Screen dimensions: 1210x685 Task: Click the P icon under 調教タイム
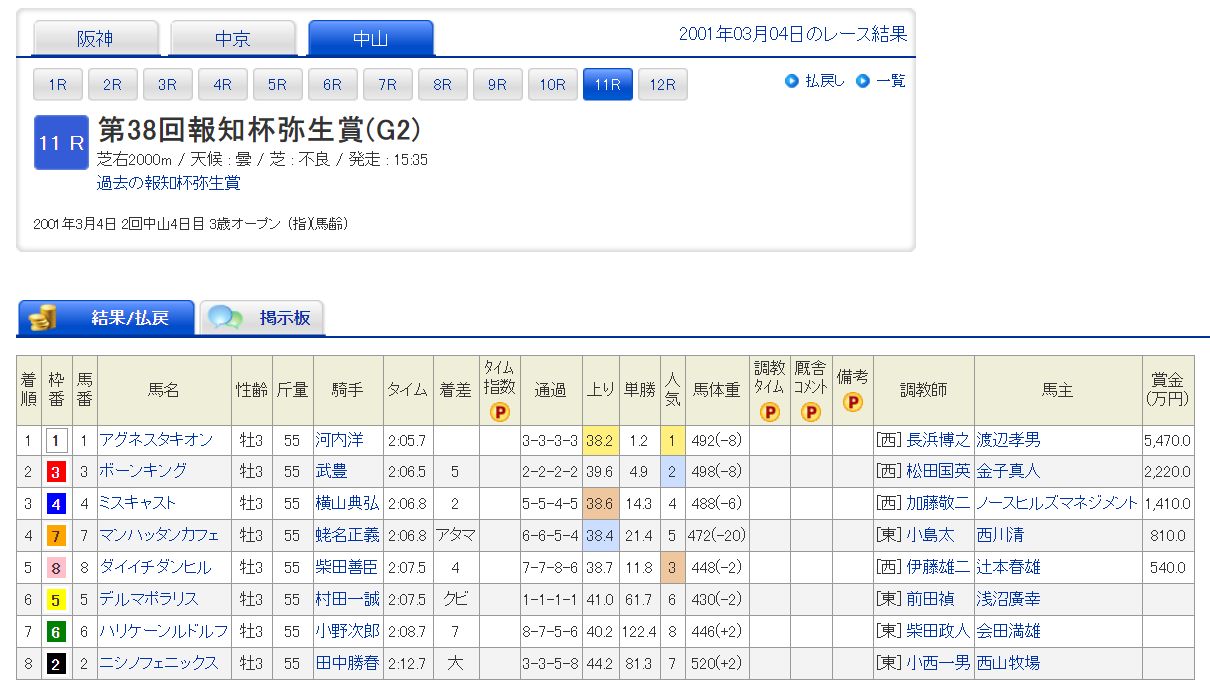point(769,411)
